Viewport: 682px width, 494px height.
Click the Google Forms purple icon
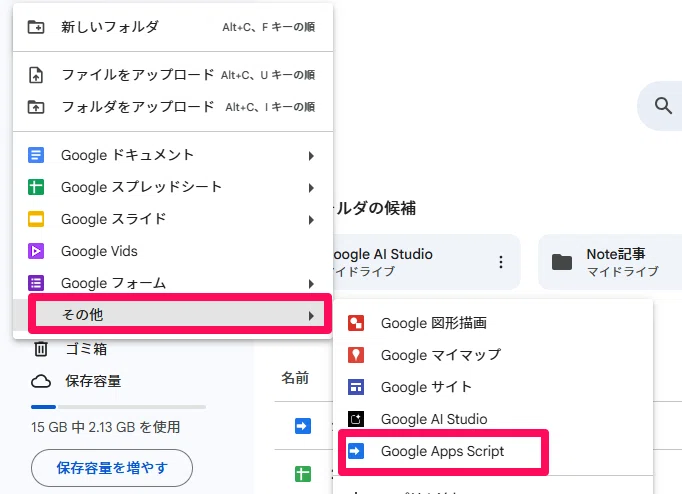tap(36, 283)
